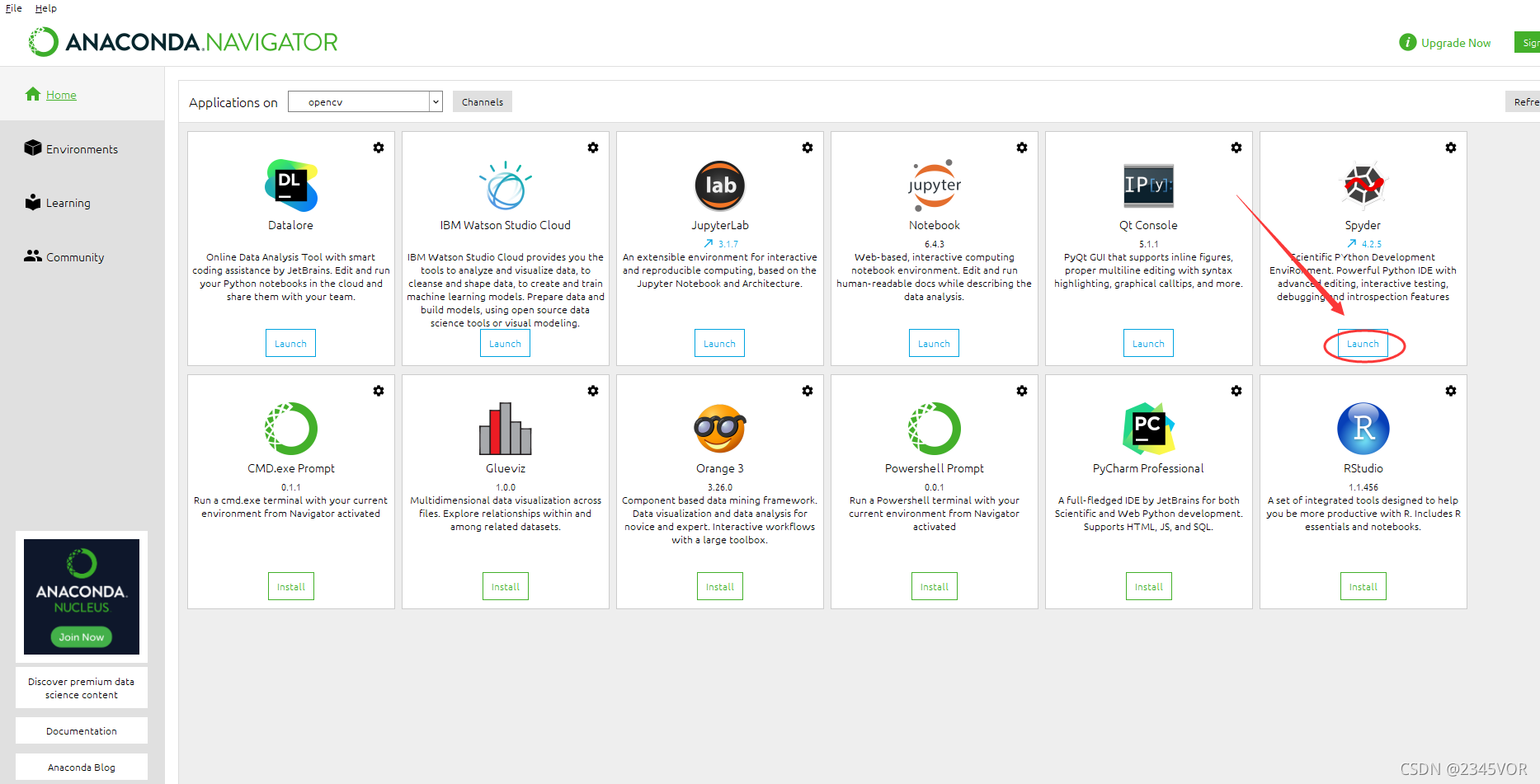Click the Spyder spider web icon
This screenshot has height=784, width=1540.
pos(1363,185)
